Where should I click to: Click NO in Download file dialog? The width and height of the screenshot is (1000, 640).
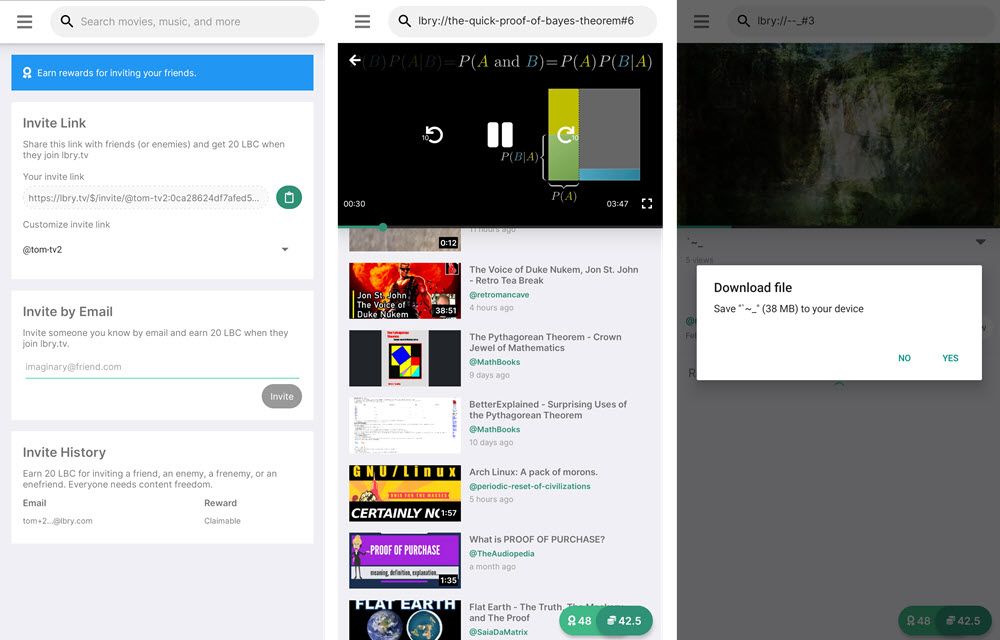[x=904, y=358]
